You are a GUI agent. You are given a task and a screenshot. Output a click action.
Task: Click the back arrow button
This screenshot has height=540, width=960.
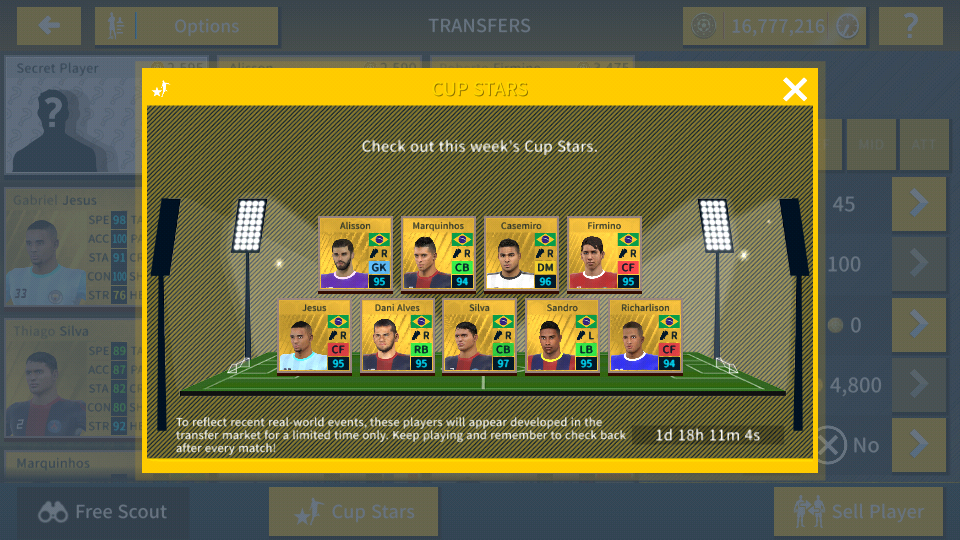[49, 26]
